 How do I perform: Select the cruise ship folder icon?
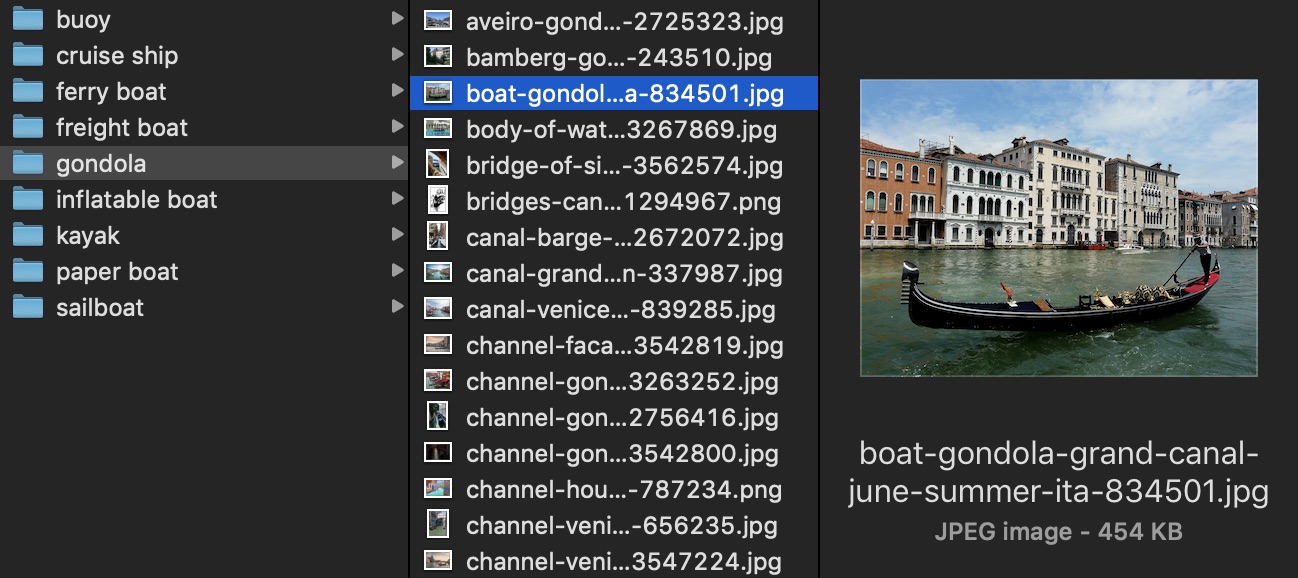click(27, 56)
